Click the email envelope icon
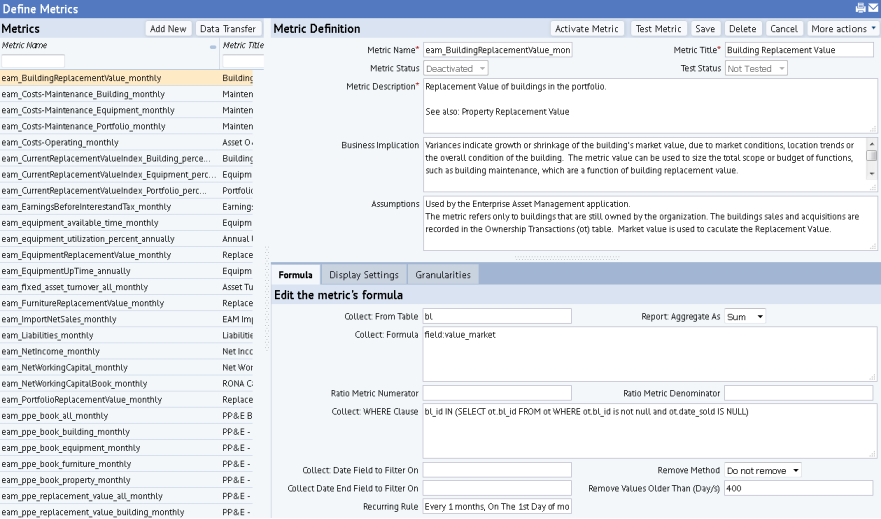The height and width of the screenshot is (519, 881). pyautogui.click(x=873, y=8)
